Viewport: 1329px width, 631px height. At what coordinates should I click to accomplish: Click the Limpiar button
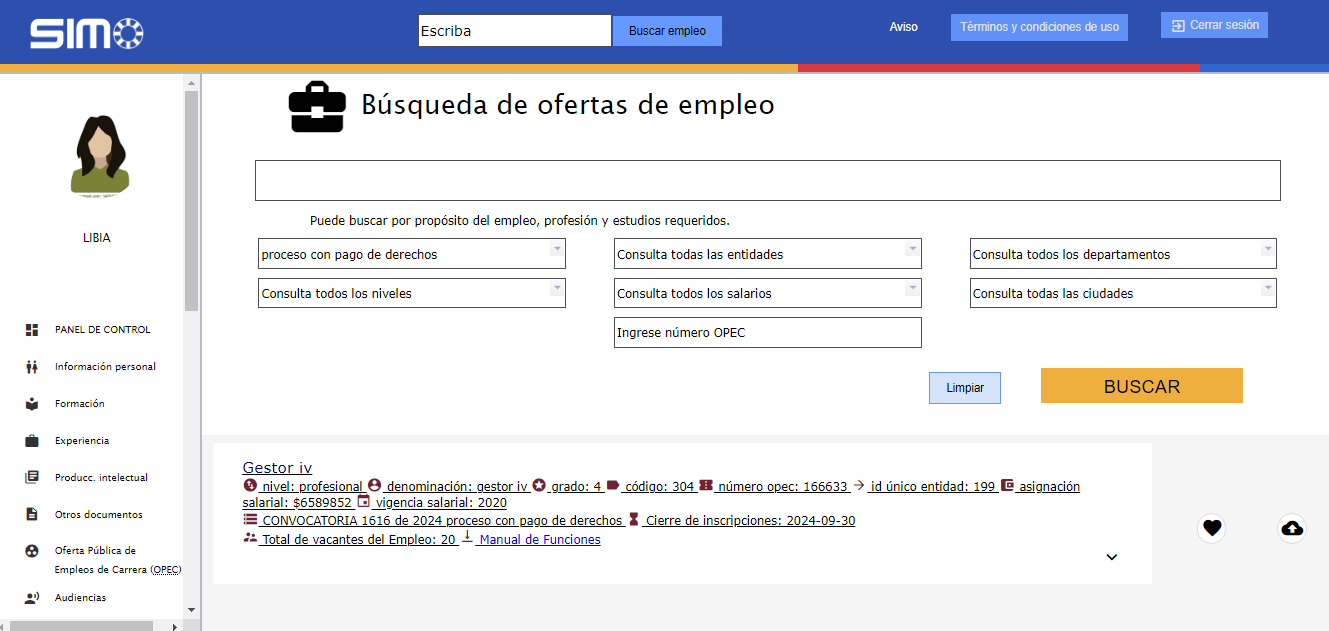(x=964, y=388)
